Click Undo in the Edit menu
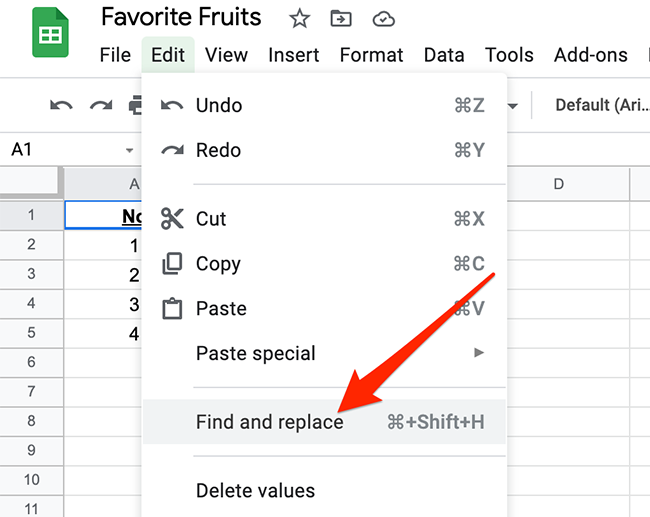The height and width of the screenshot is (517, 650). [x=219, y=105]
